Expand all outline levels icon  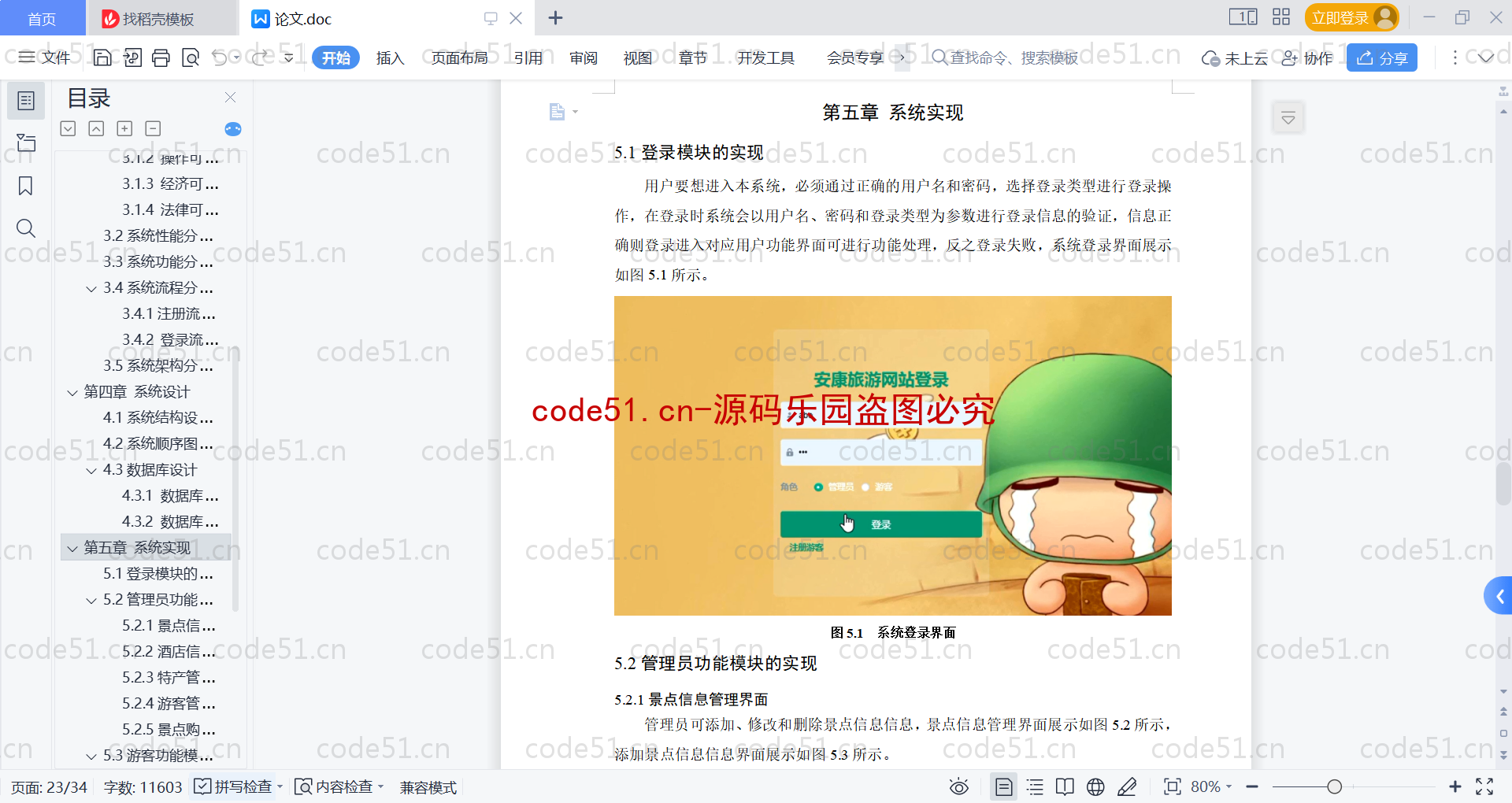(69, 128)
